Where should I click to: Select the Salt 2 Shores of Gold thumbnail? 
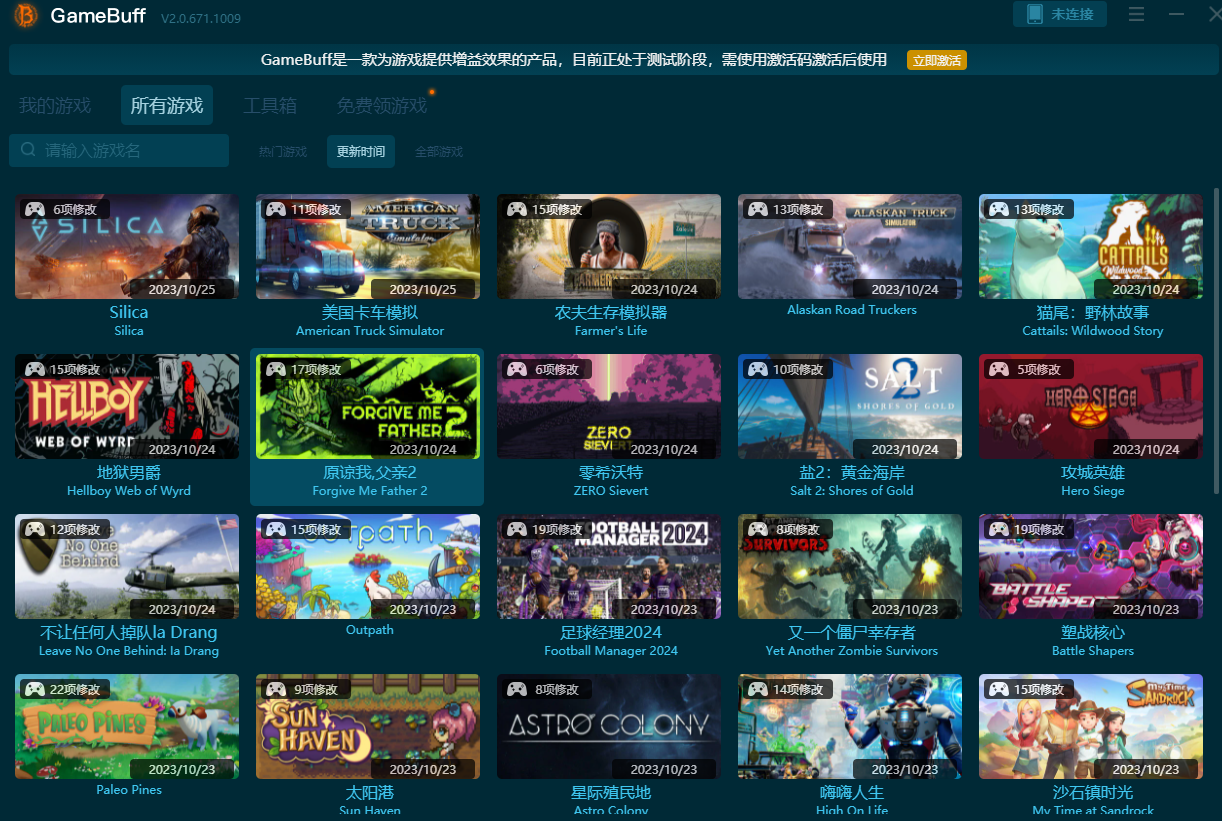[850, 406]
